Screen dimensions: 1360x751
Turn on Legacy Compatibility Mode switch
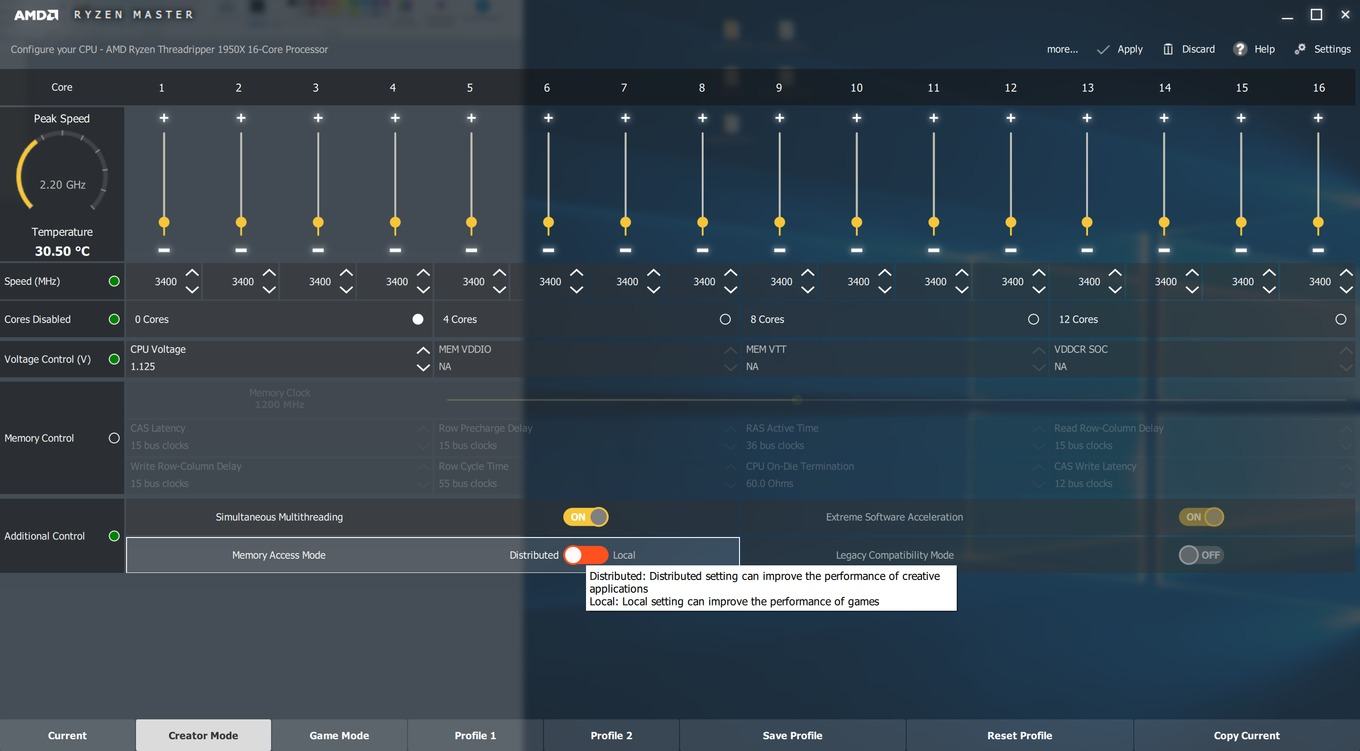point(1201,555)
